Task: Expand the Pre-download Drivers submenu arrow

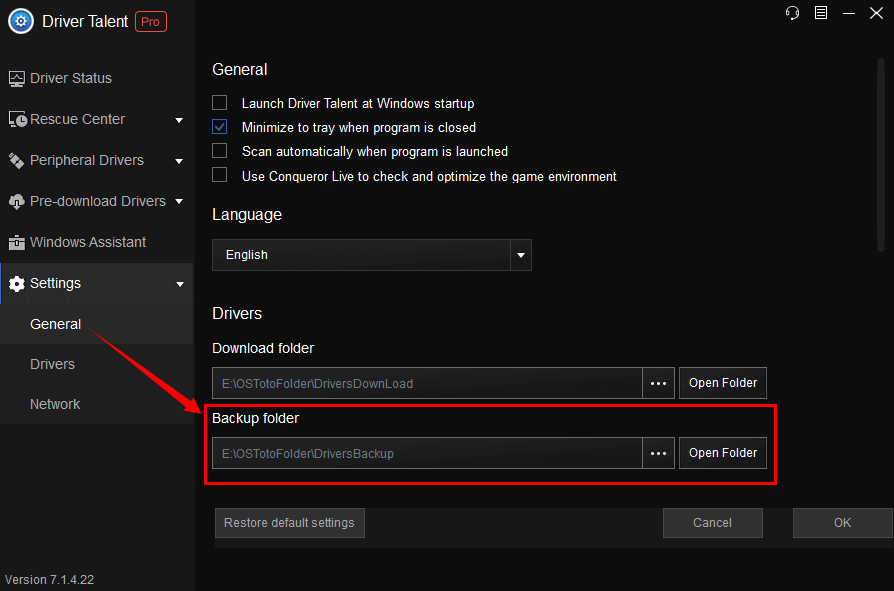Action: click(x=179, y=201)
